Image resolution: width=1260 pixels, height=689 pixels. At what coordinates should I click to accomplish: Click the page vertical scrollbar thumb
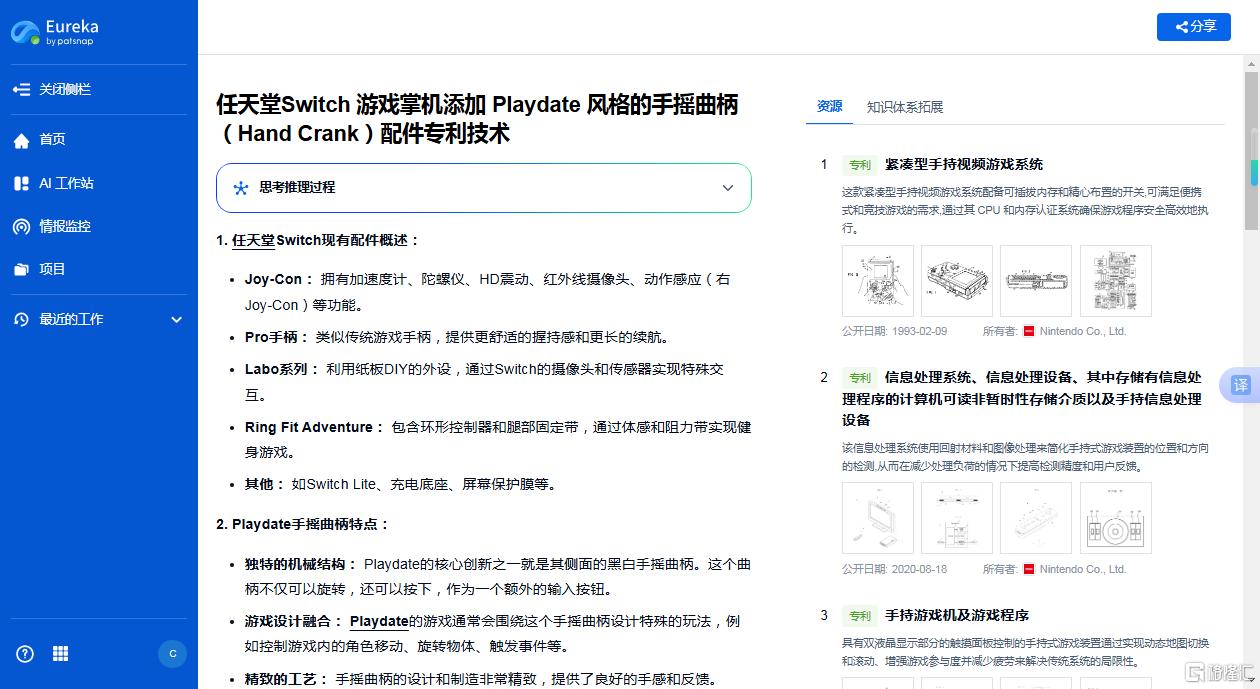pos(1252,150)
